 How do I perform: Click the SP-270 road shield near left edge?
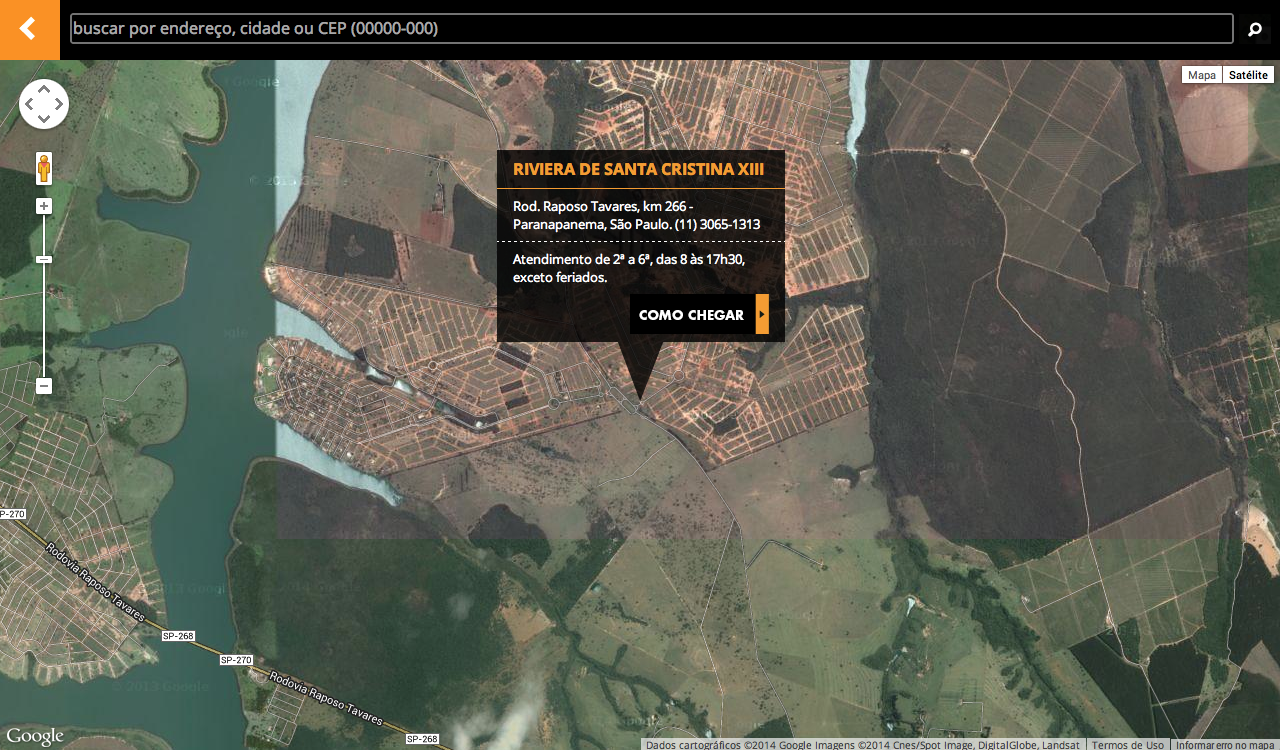click(x=12, y=514)
